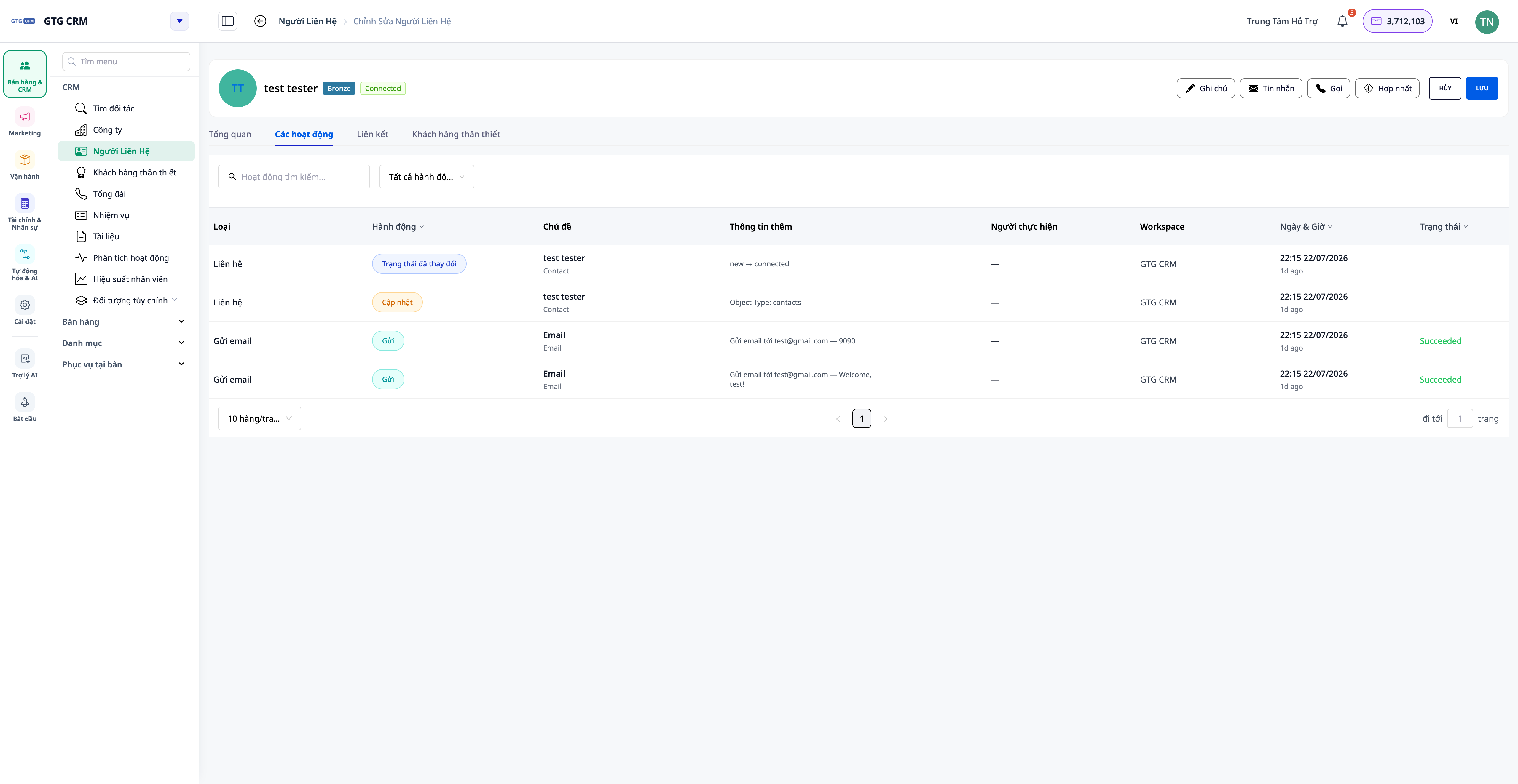Open Vận hành operations module
This screenshot has width=1518, height=784.
click(x=25, y=166)
